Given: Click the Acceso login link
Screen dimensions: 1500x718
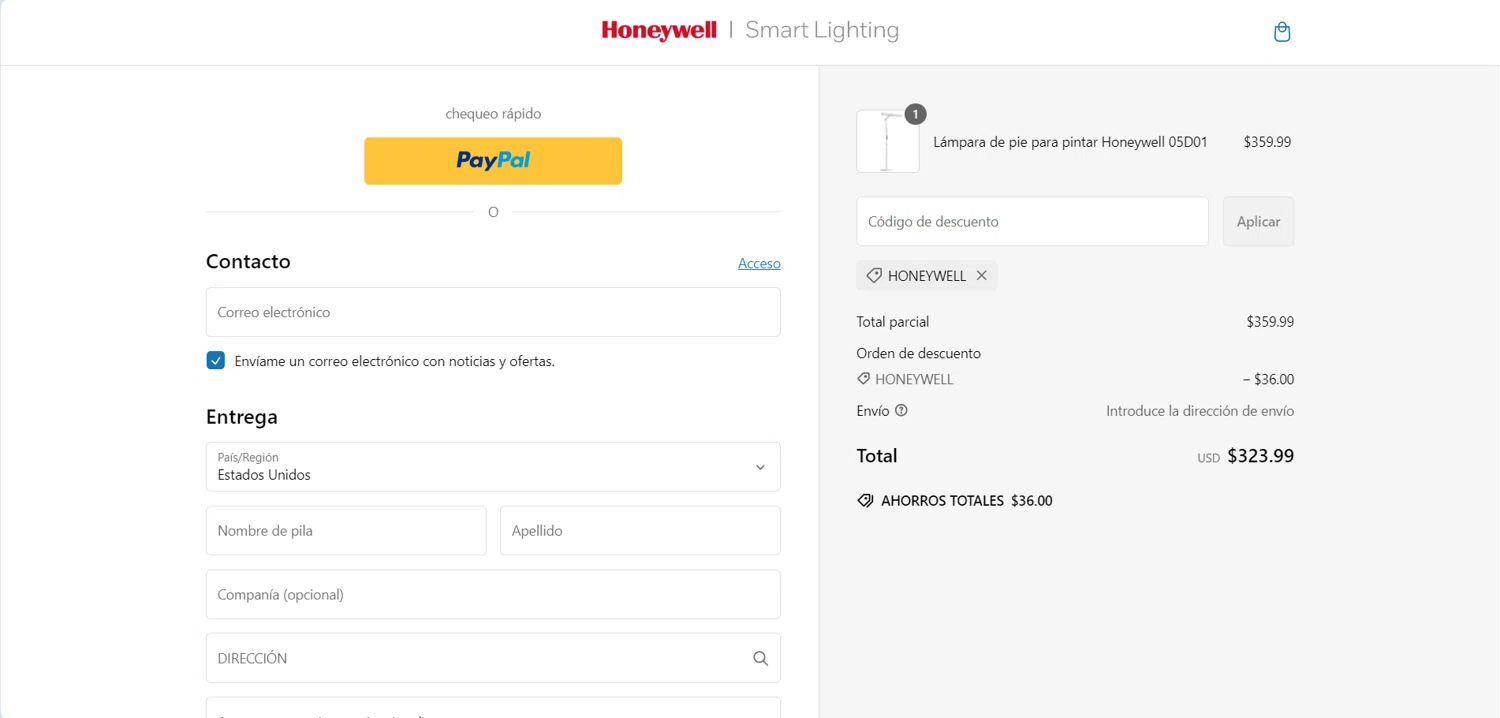Looking at the screenshot, I should click(759, 264).
